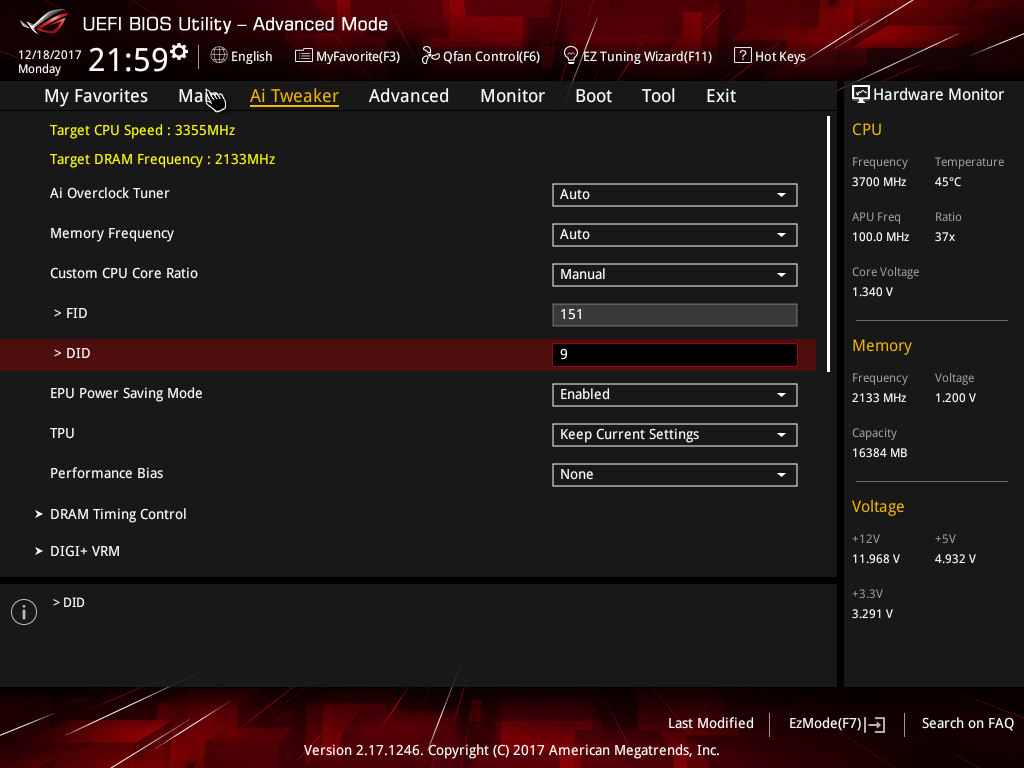Click Hot Keys label
This screenshot has height=768, width=1024.
780,56
